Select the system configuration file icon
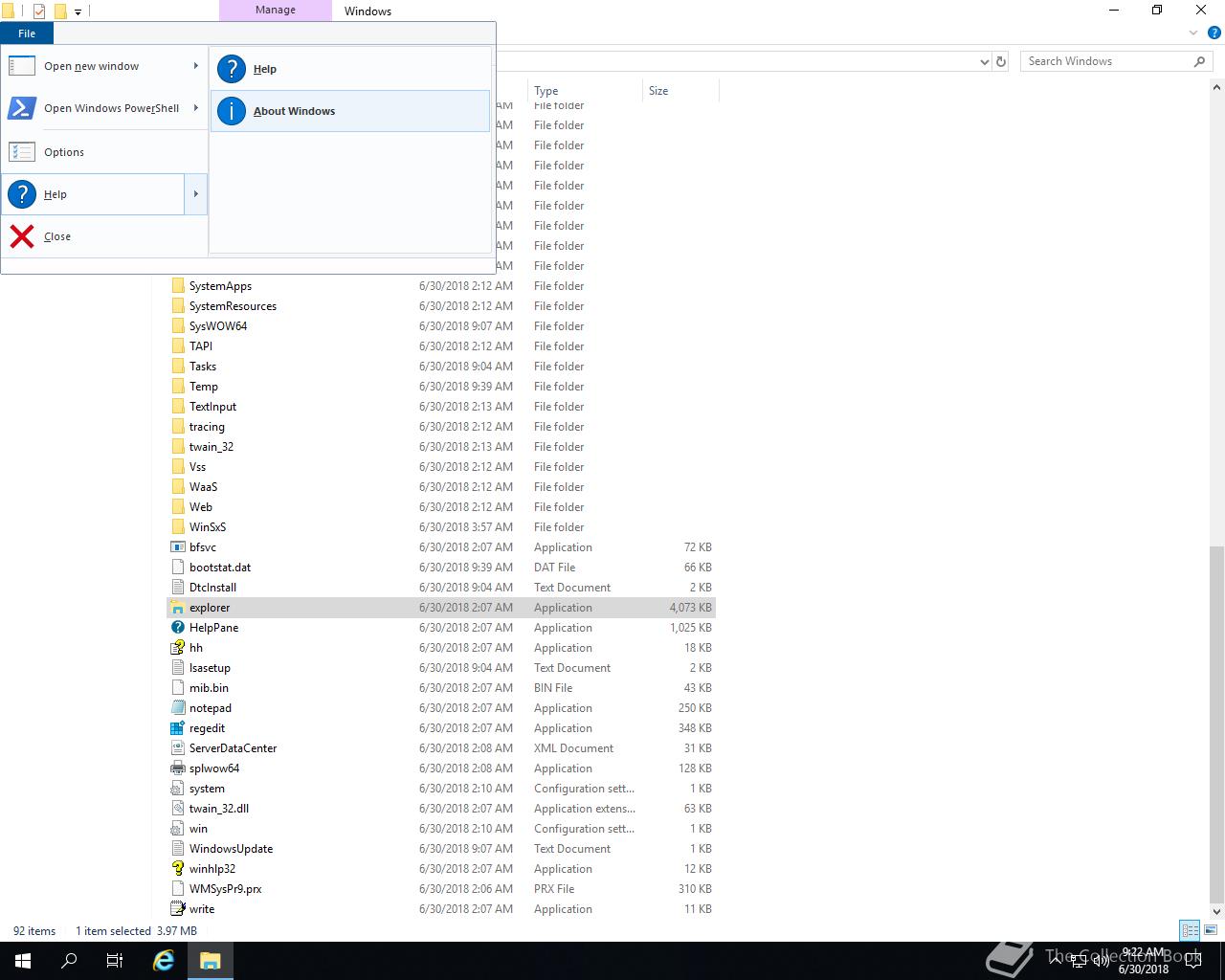The height and width of the screenshot is (980, 1225). click(178, 789)
